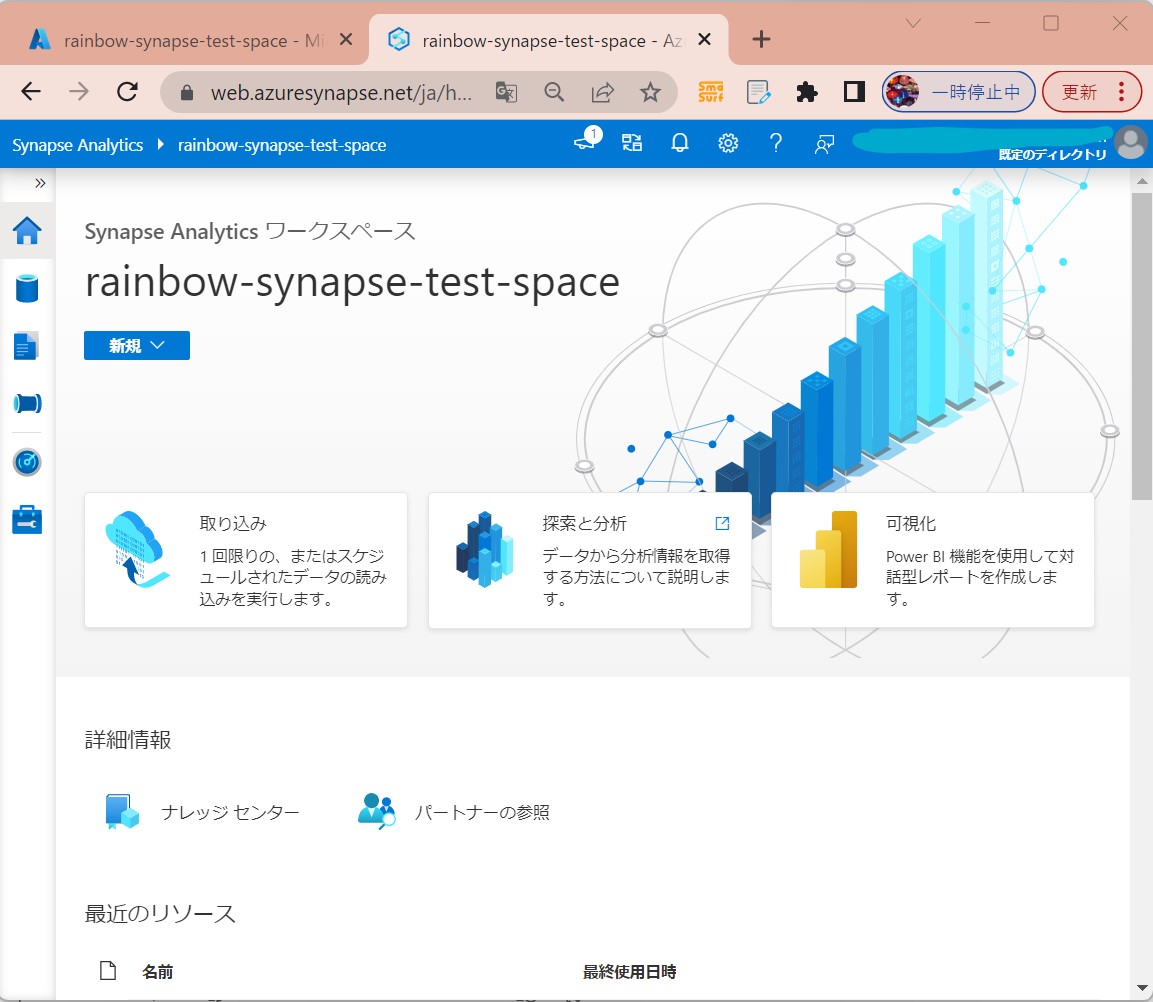
Task: Open the 可視化 Power BI card
Action: (932, 560)
